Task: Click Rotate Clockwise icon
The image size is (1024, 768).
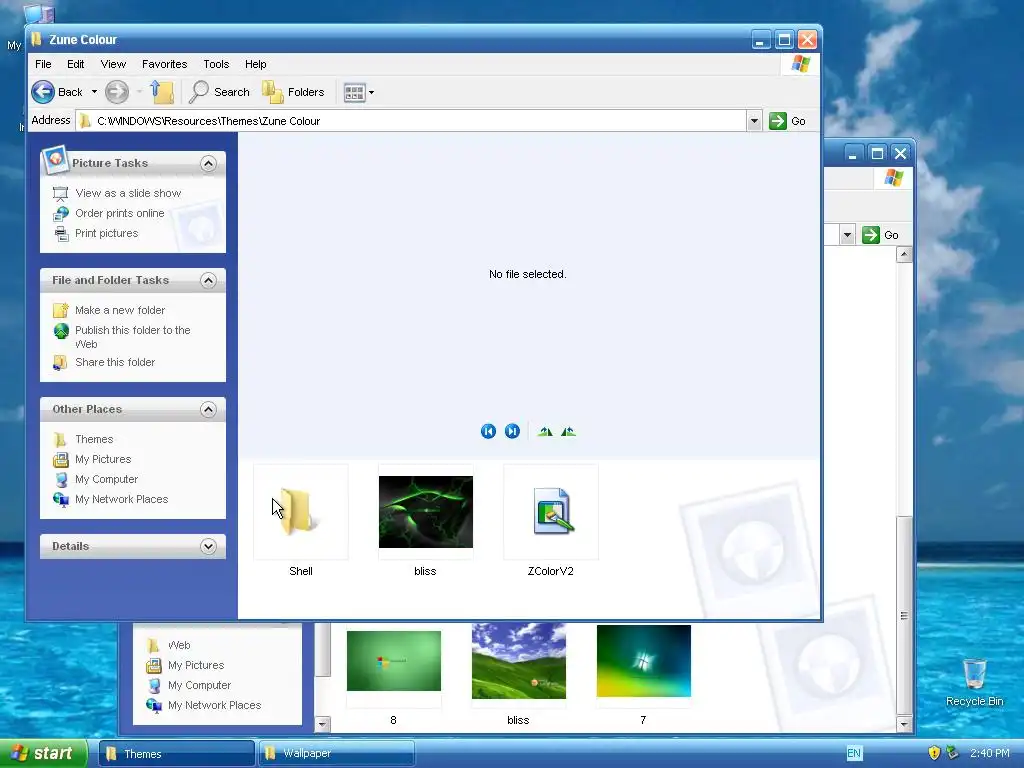Action: 545,431
